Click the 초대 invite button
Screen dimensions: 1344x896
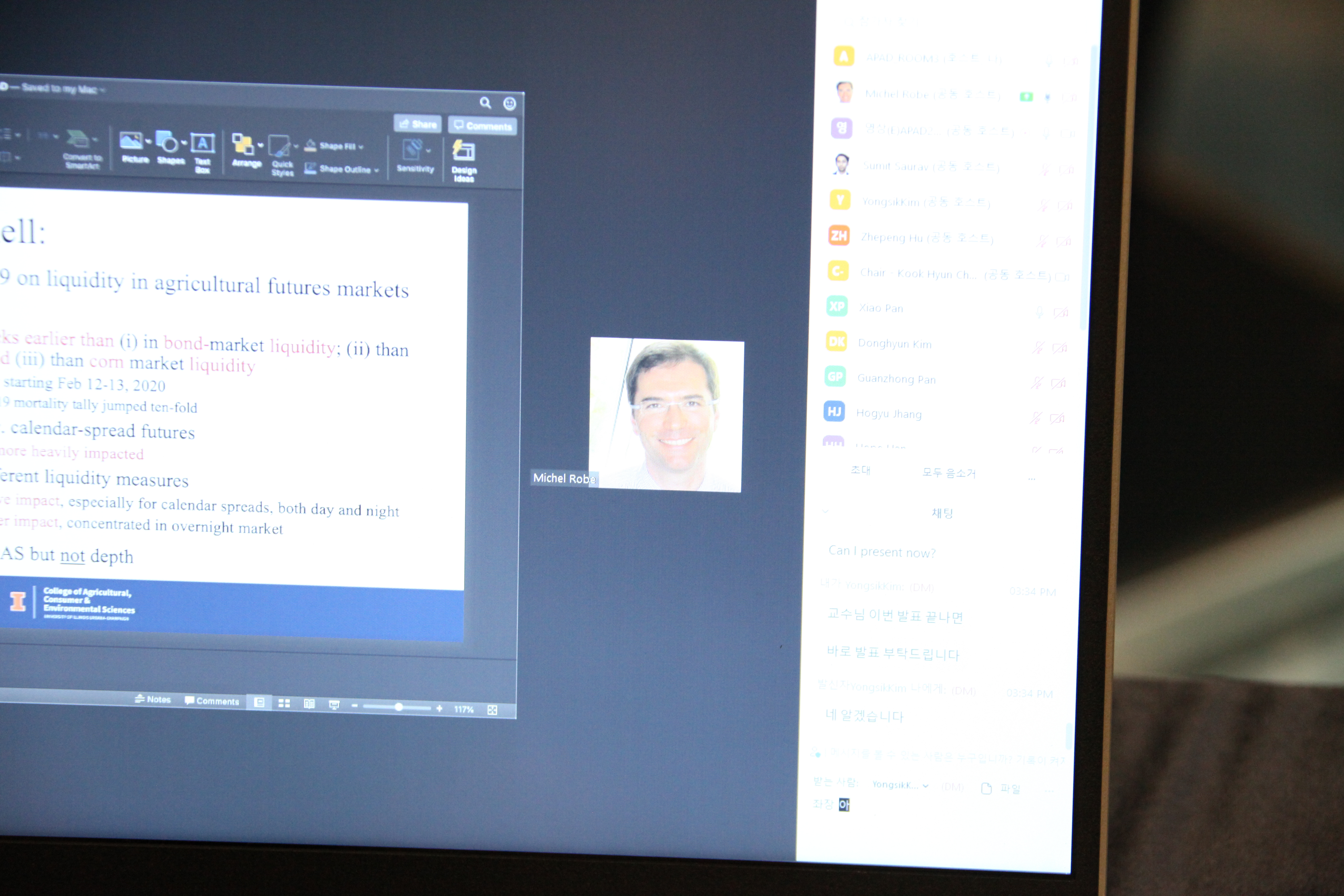pos(860,470)
